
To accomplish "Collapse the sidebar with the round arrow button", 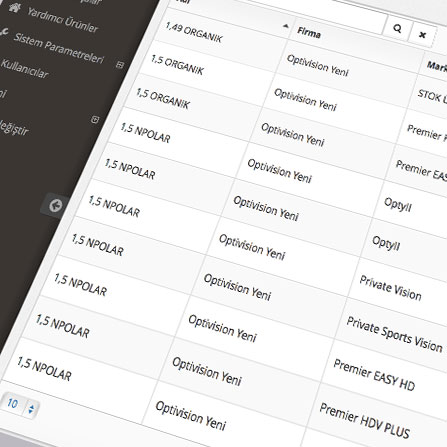I will pyautogui.click(x=56, y=205).
